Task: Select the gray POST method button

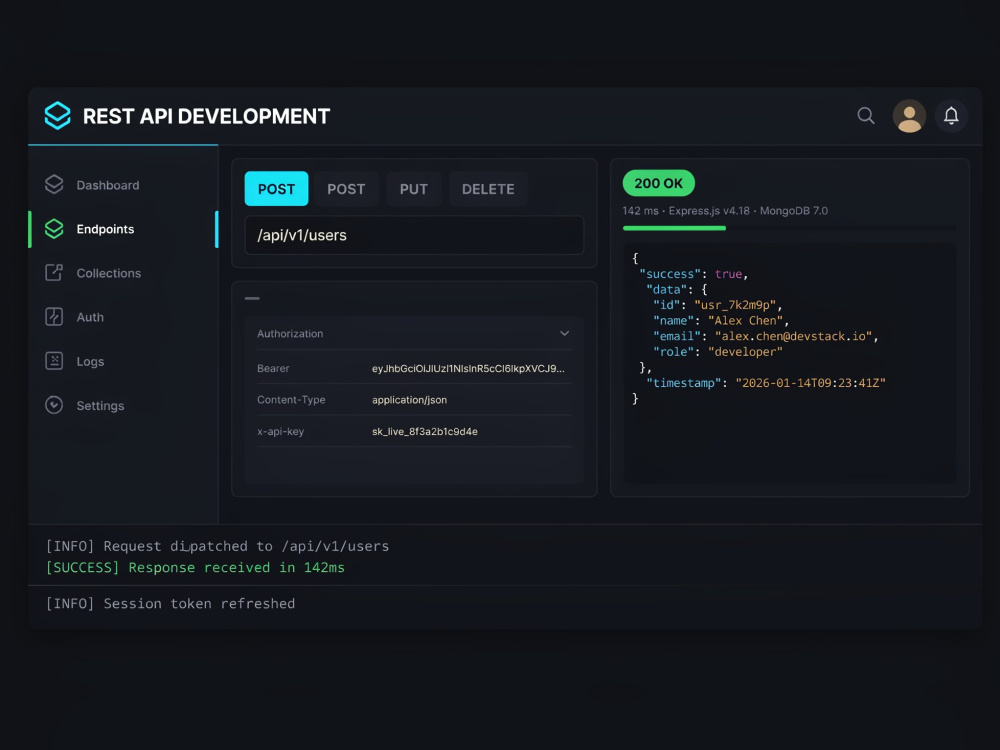Action: (346, 189)
